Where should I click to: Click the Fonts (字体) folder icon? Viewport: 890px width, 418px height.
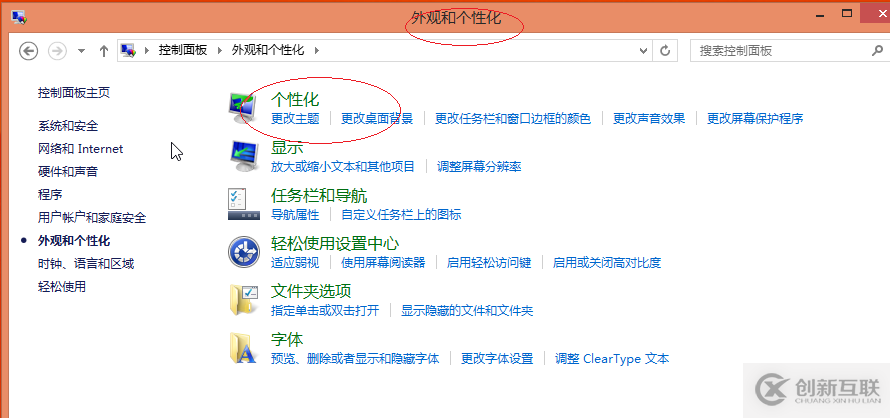[x=244, y=347]
